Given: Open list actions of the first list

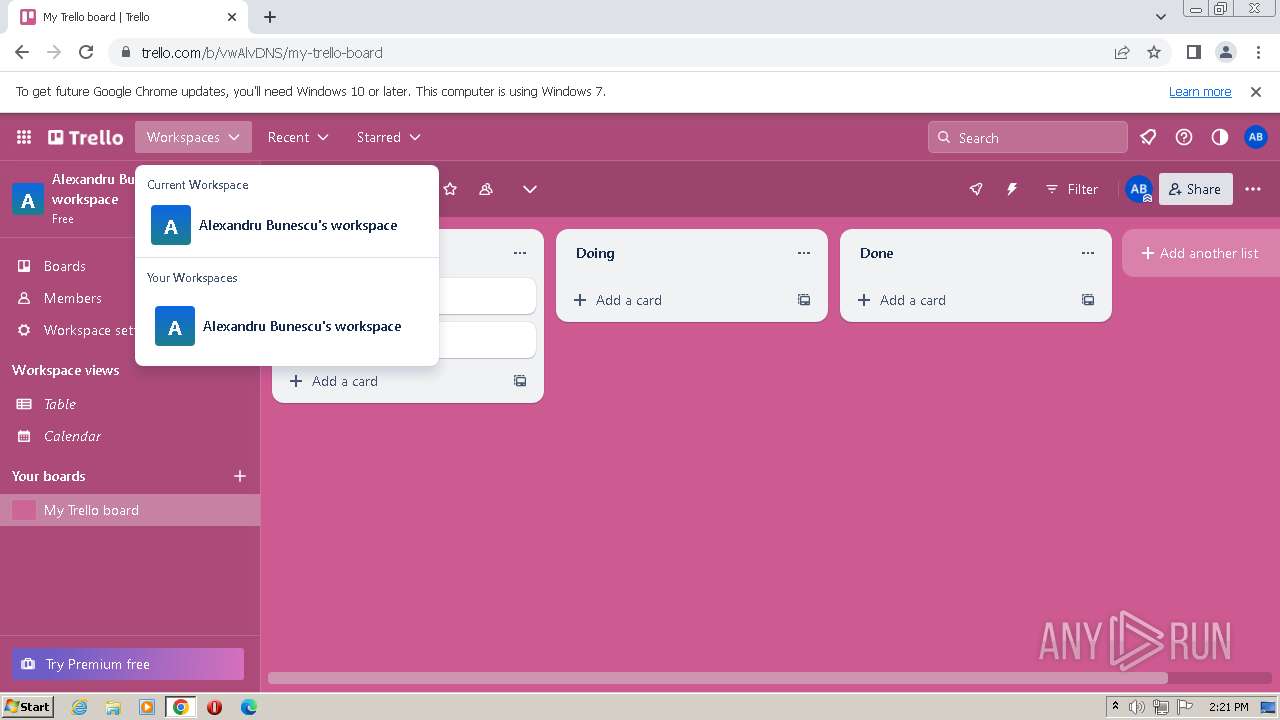Looking at the screenshot, I should click(520, 253).
